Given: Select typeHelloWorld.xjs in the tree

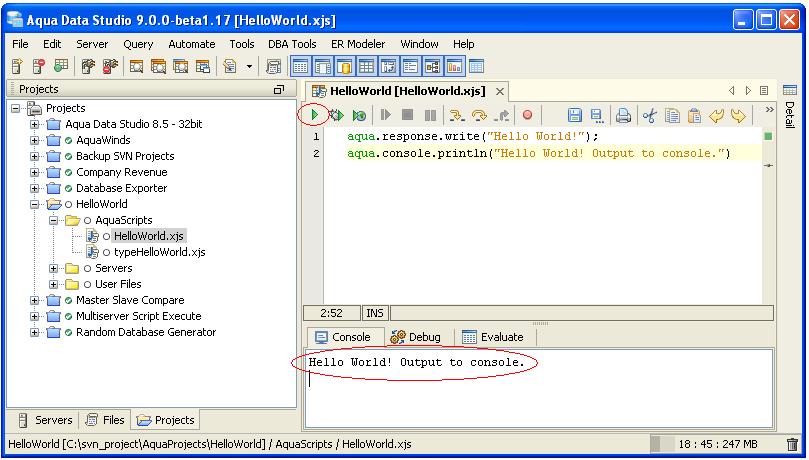Looking at the screenshot, I should pos(159,252).
